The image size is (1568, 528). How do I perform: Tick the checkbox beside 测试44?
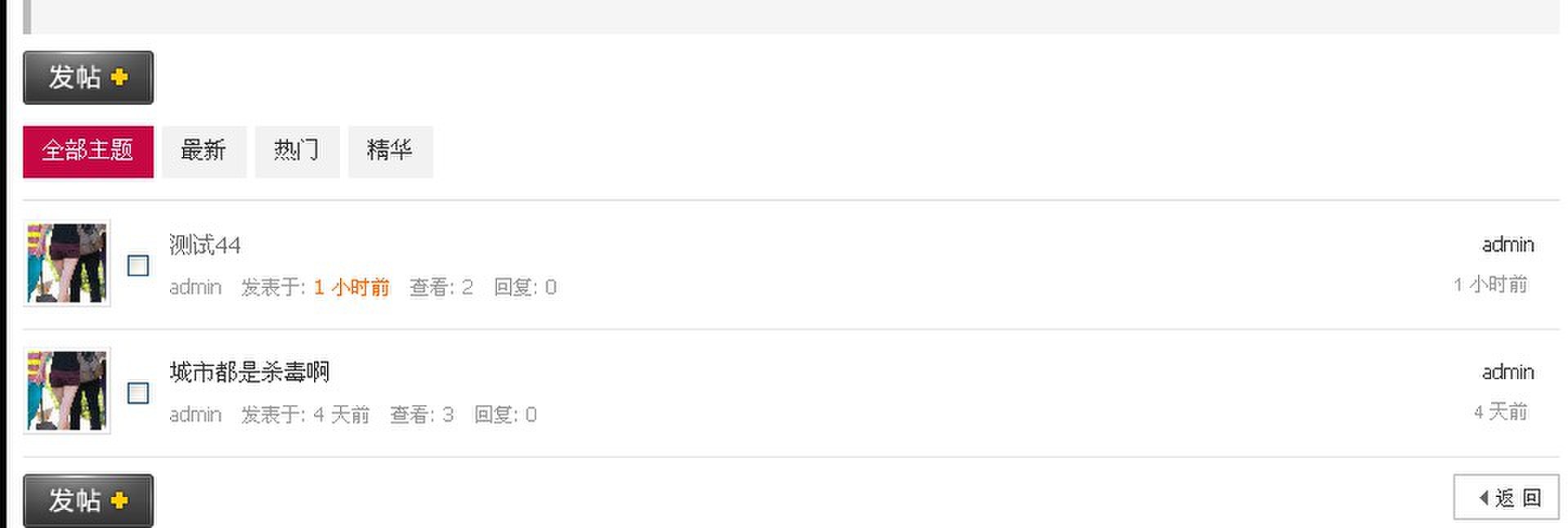click(138, 266)
